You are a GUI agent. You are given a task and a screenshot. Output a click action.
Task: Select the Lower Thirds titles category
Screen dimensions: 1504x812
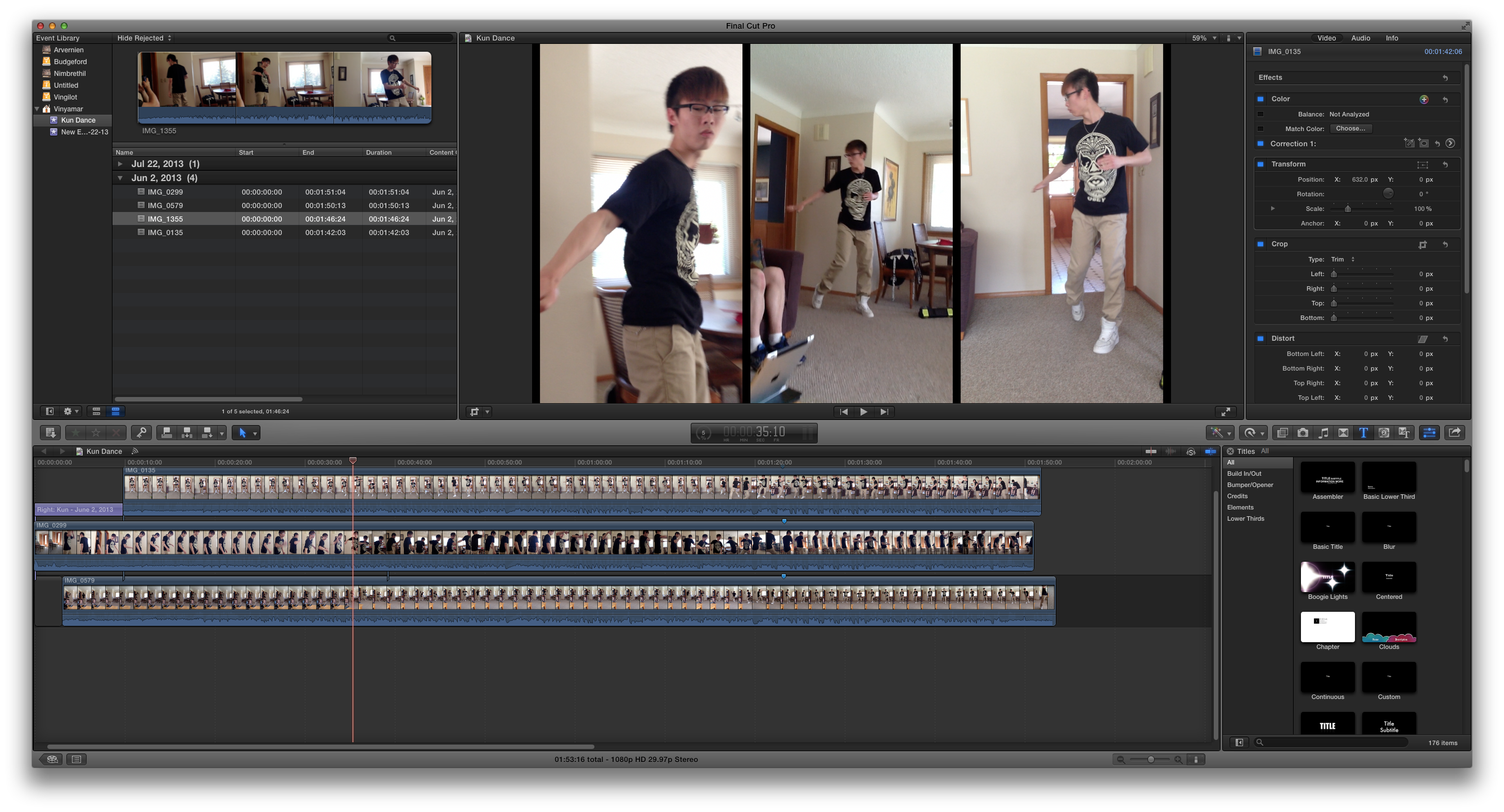(1245, 518)
